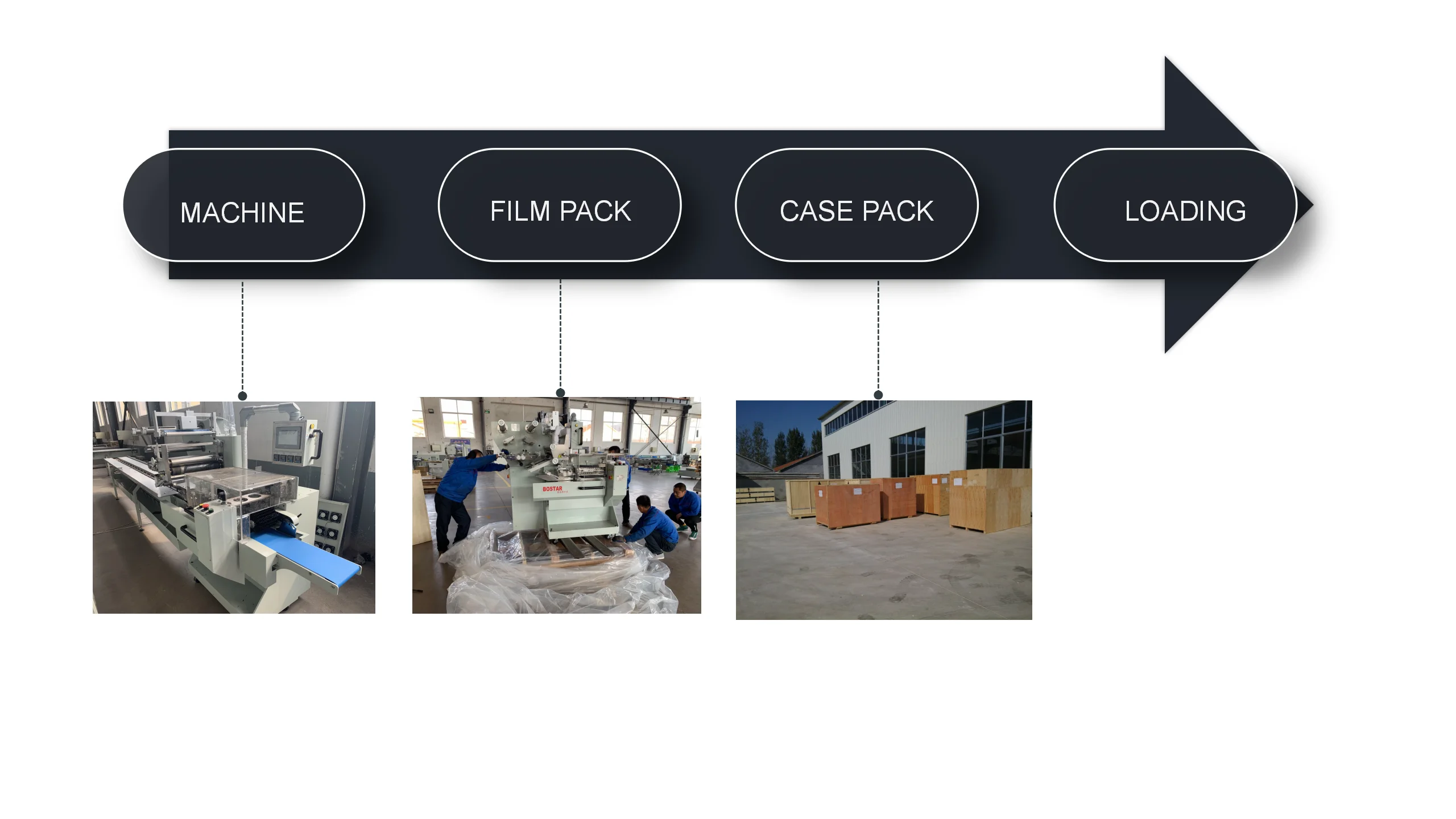
Task: Select the LOADING stage pill
Action: point(1175,205)
